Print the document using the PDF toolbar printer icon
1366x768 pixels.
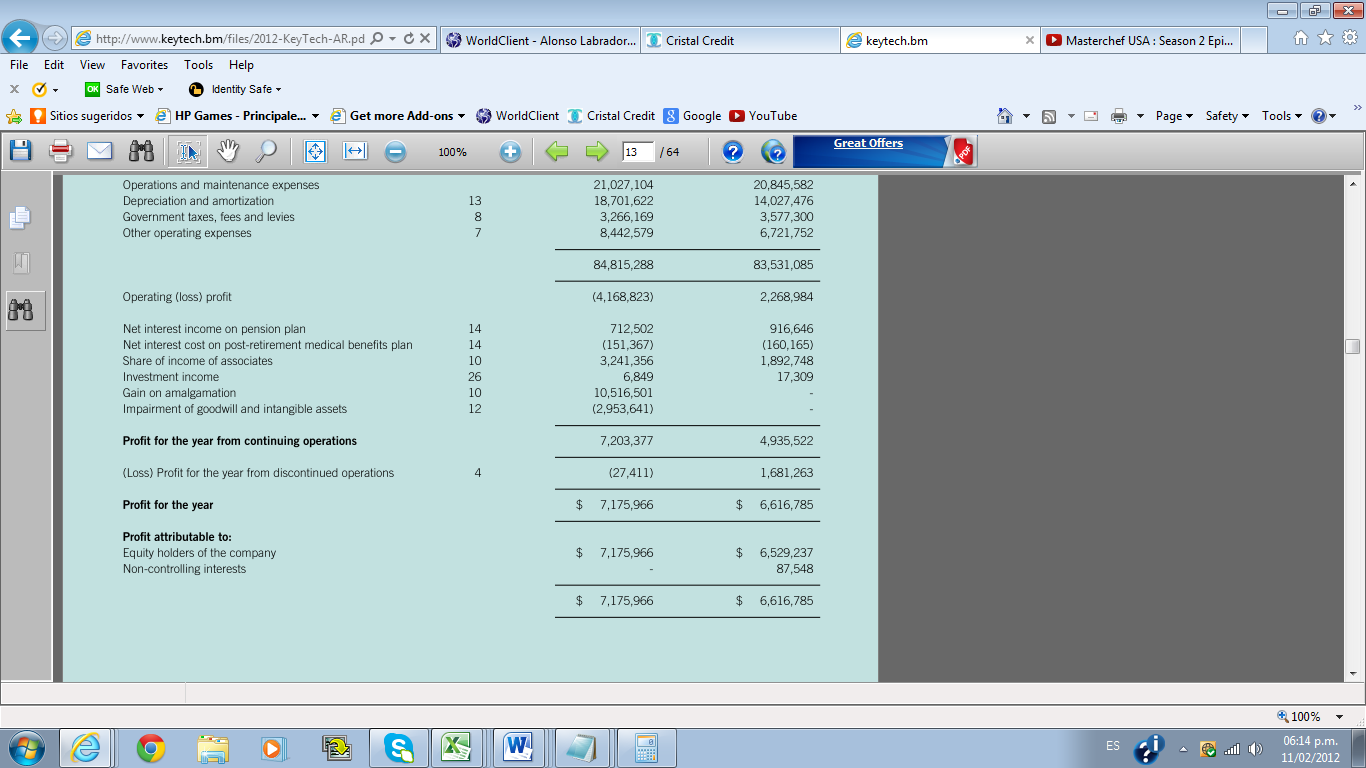click(61, 151)
